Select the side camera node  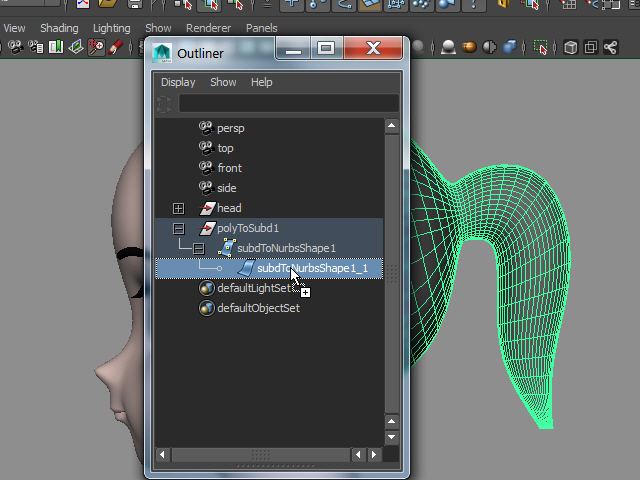226,188
